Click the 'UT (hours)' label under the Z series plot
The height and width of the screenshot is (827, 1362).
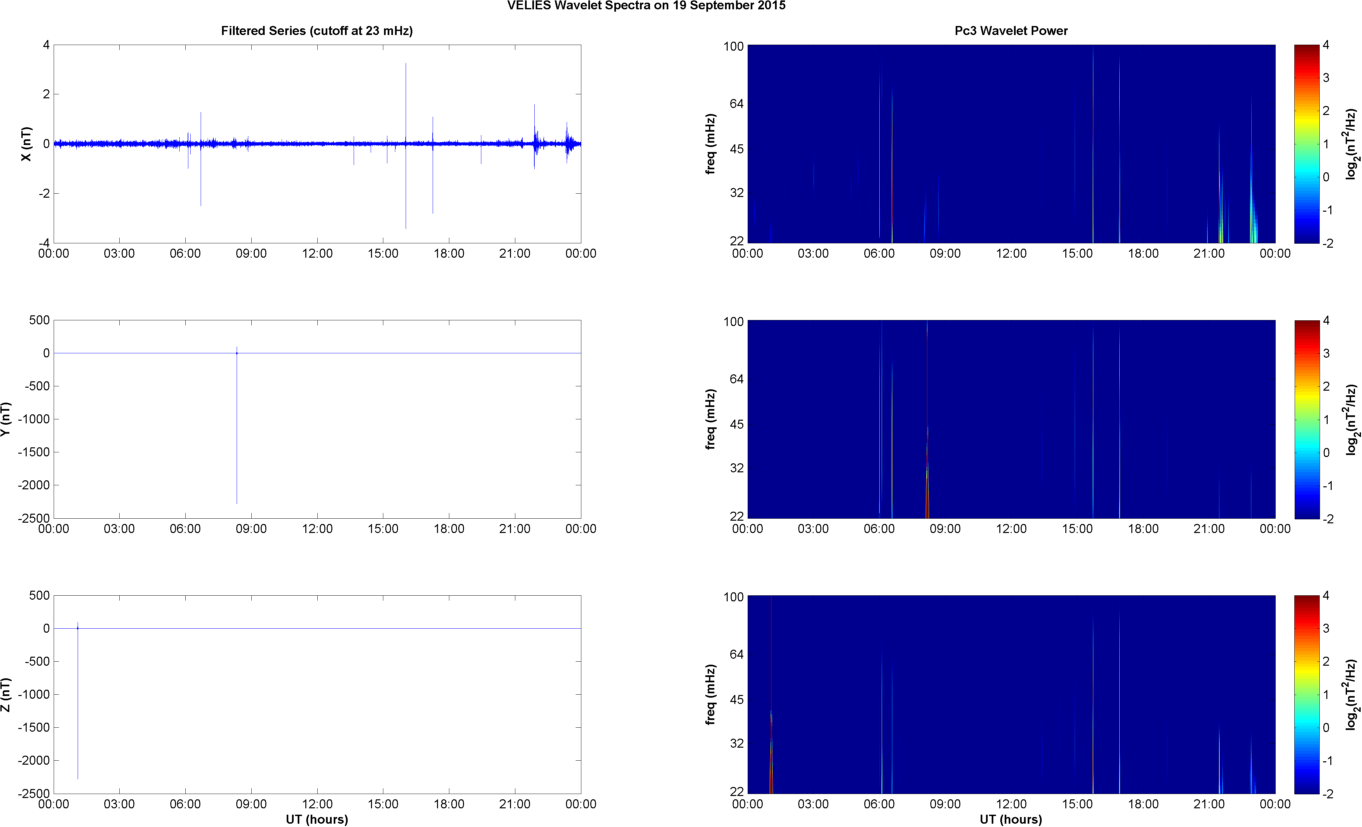[x=317, y=819]
